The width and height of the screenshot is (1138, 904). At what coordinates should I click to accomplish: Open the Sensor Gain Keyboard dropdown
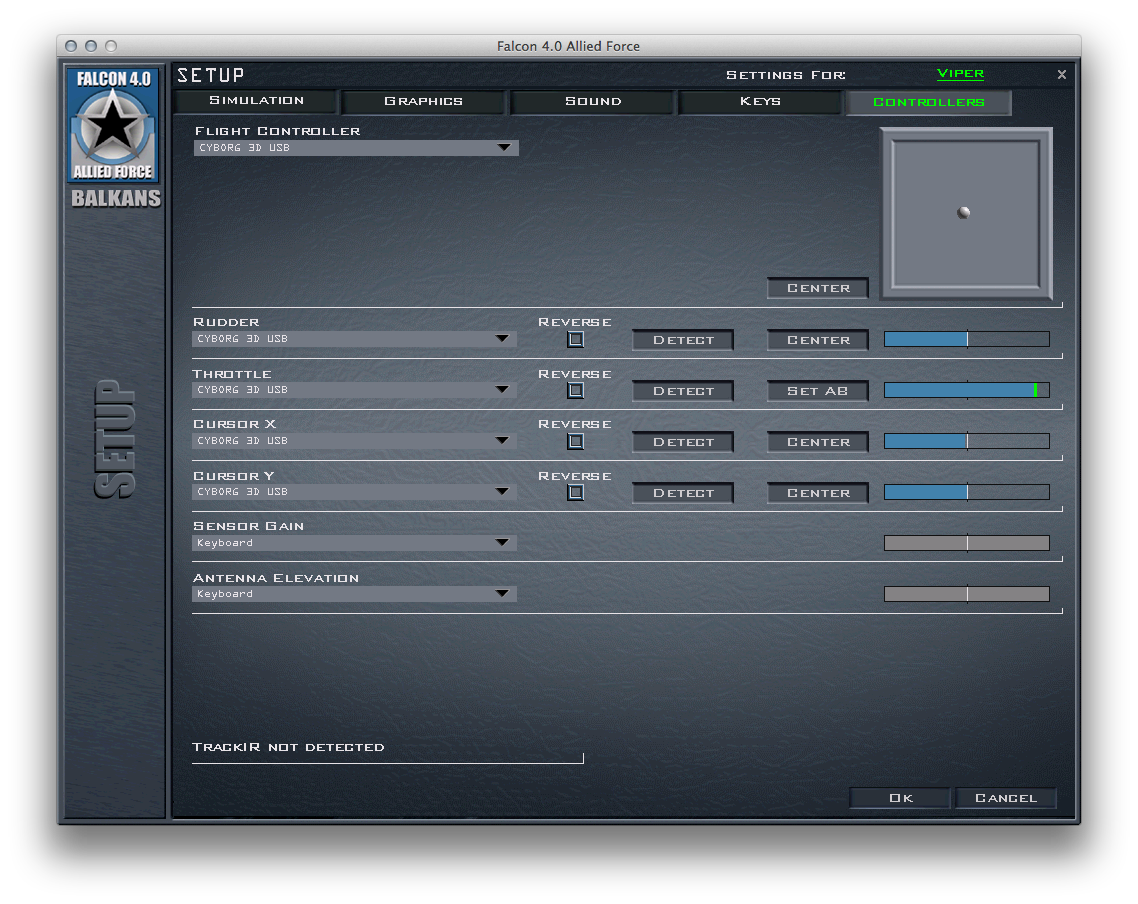click(354, 543)
